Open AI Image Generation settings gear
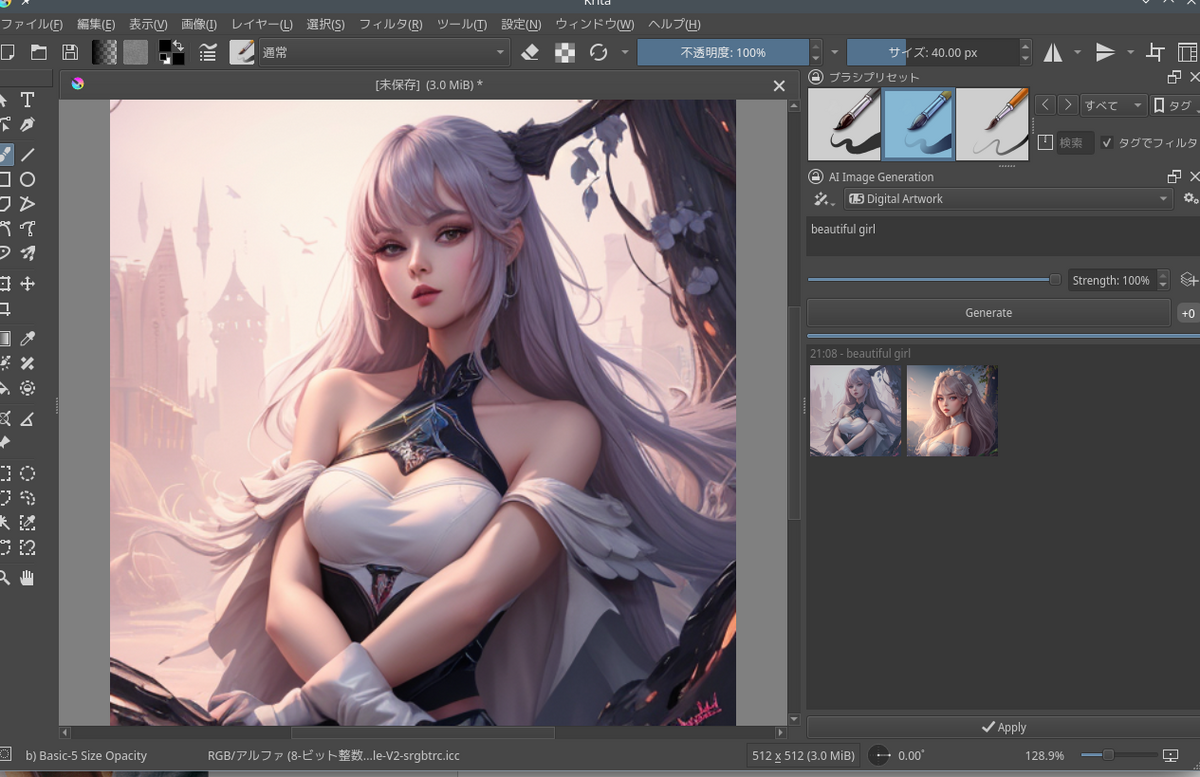 click(x=1190, y=199)
